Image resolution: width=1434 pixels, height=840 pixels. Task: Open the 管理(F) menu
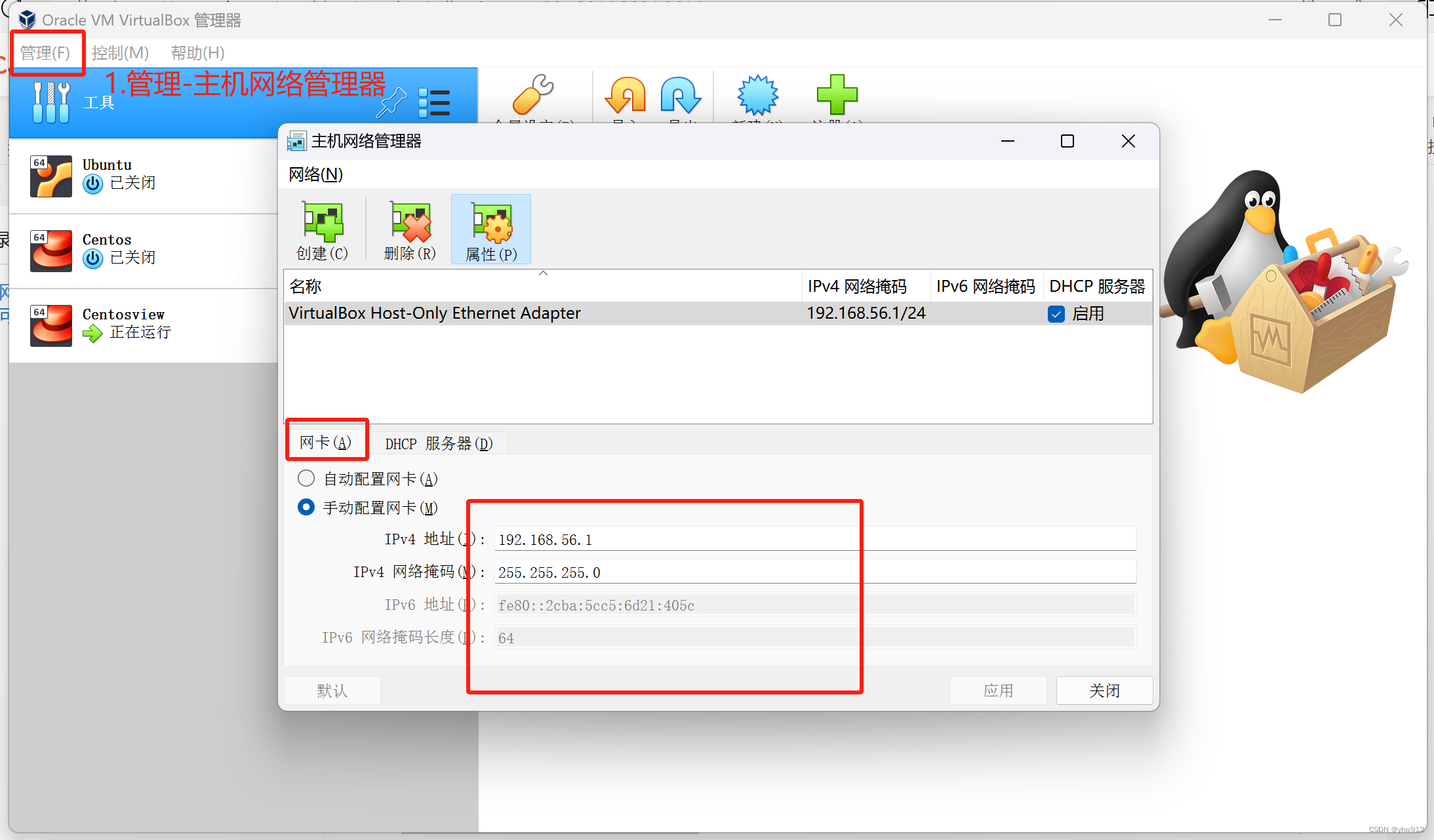pyautogui.click(x=45, y=52)
